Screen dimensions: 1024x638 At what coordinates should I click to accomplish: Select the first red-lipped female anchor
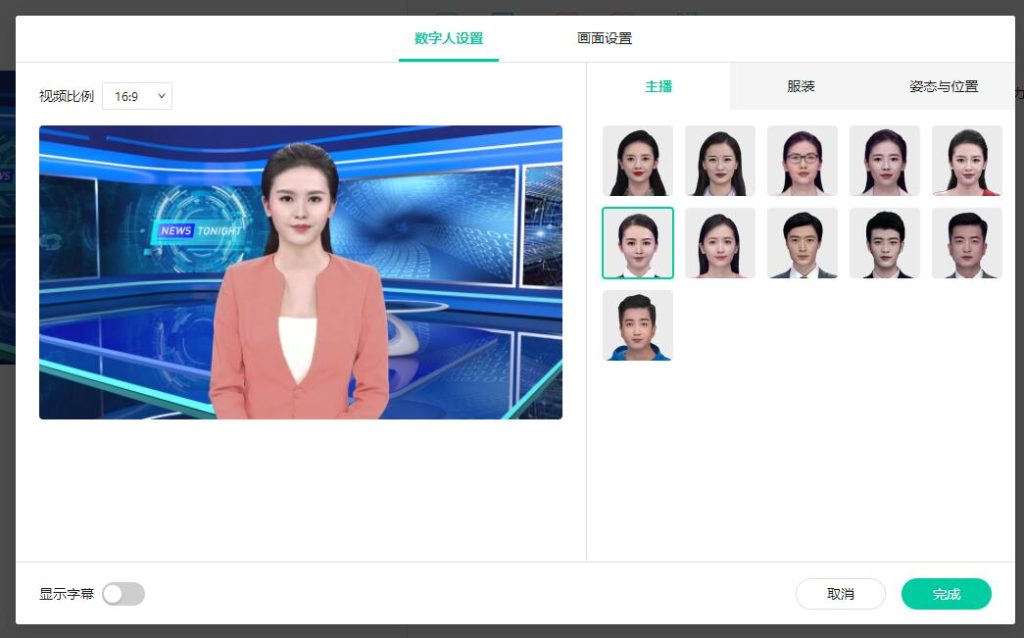click(637, 160)
